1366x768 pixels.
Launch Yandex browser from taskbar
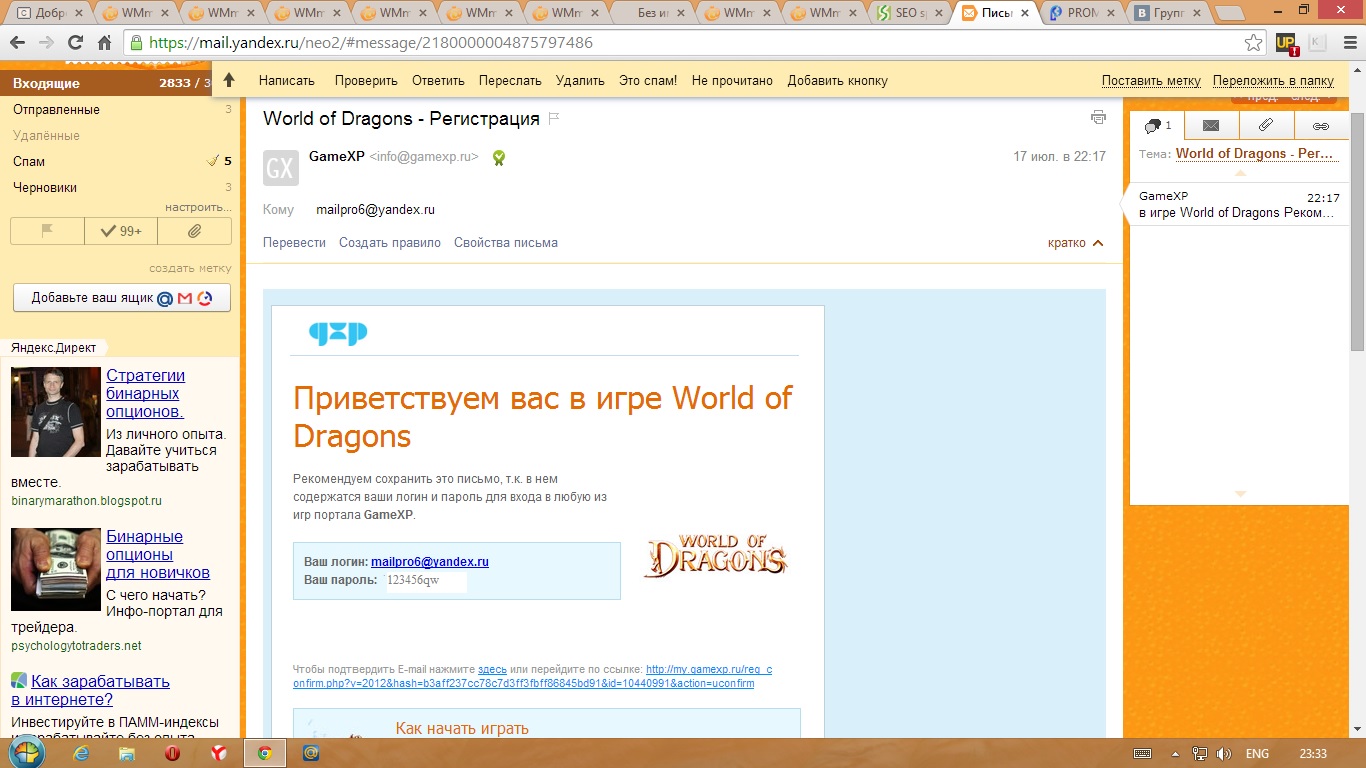219,753
